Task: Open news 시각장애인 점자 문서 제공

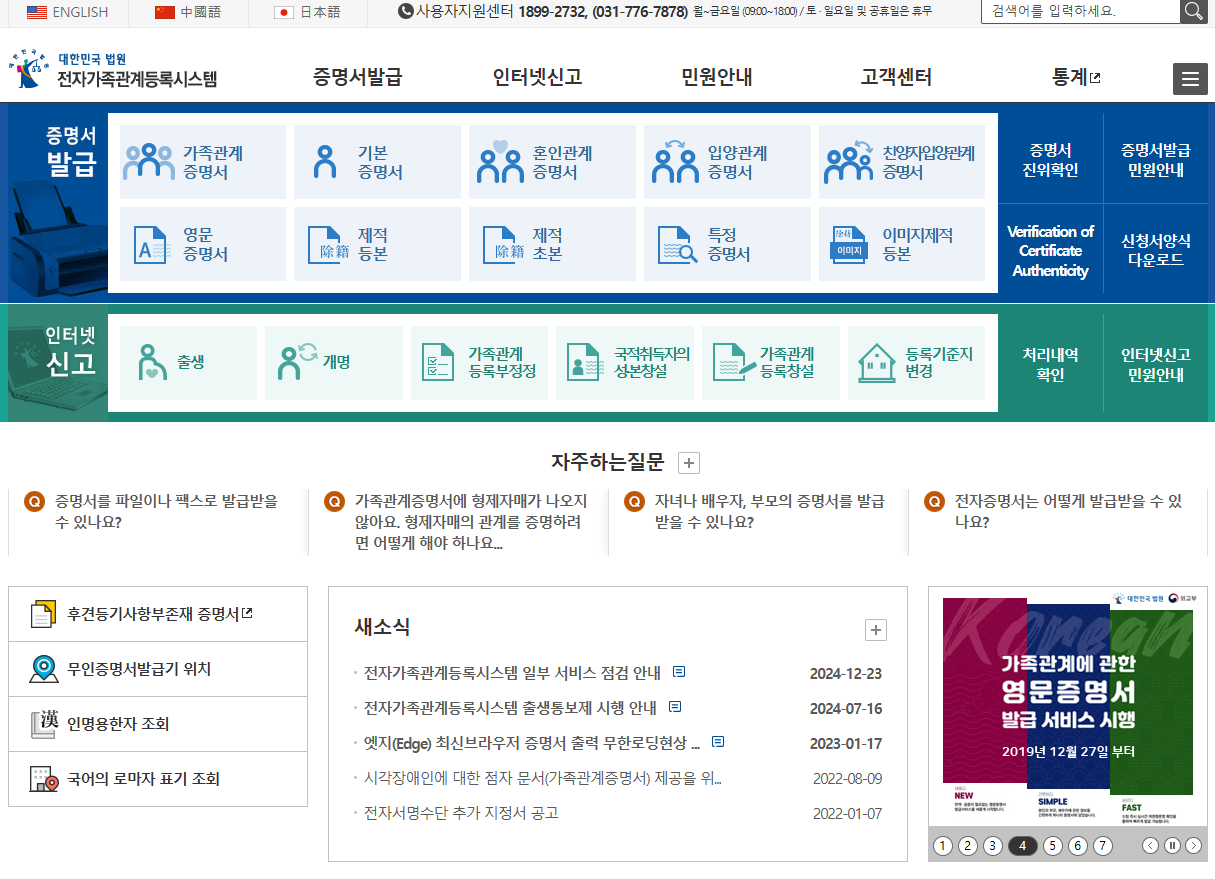Action: tap(542, 778)
